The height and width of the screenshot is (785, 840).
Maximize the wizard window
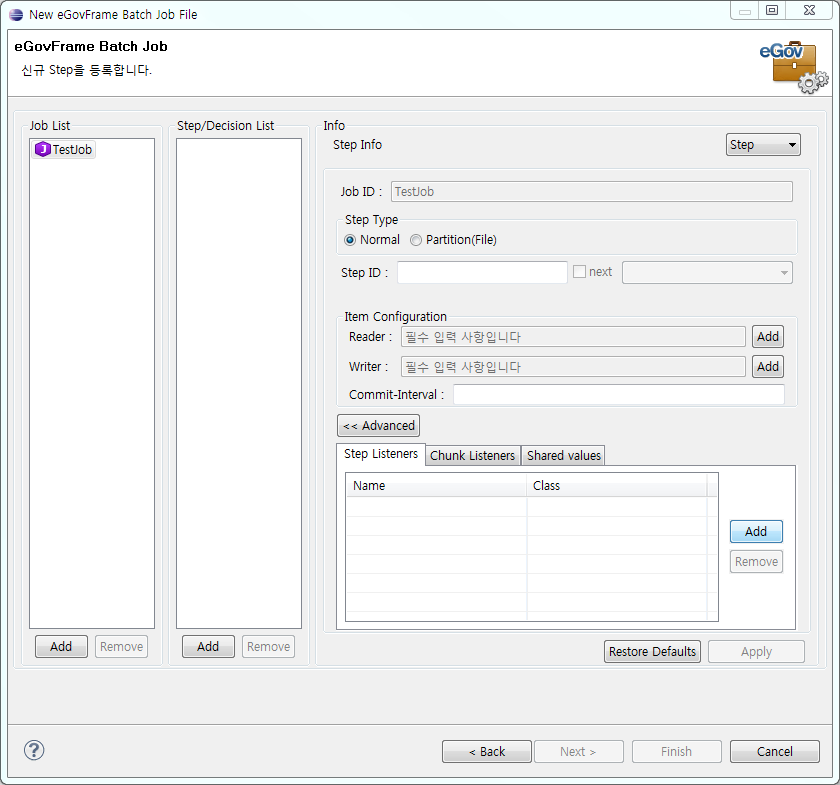[x=772, y=10]
